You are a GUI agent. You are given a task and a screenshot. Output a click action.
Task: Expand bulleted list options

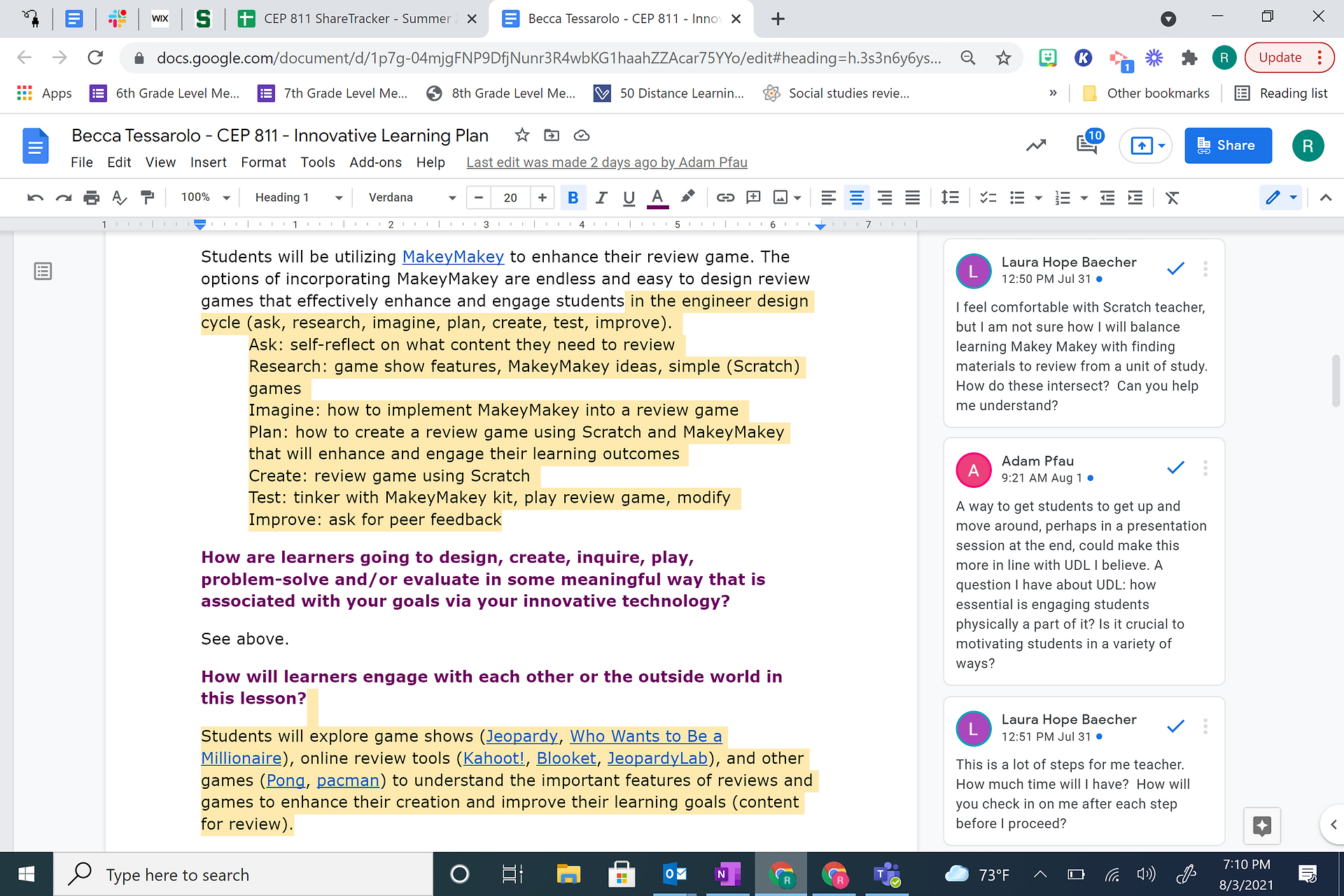[1039, 198]
